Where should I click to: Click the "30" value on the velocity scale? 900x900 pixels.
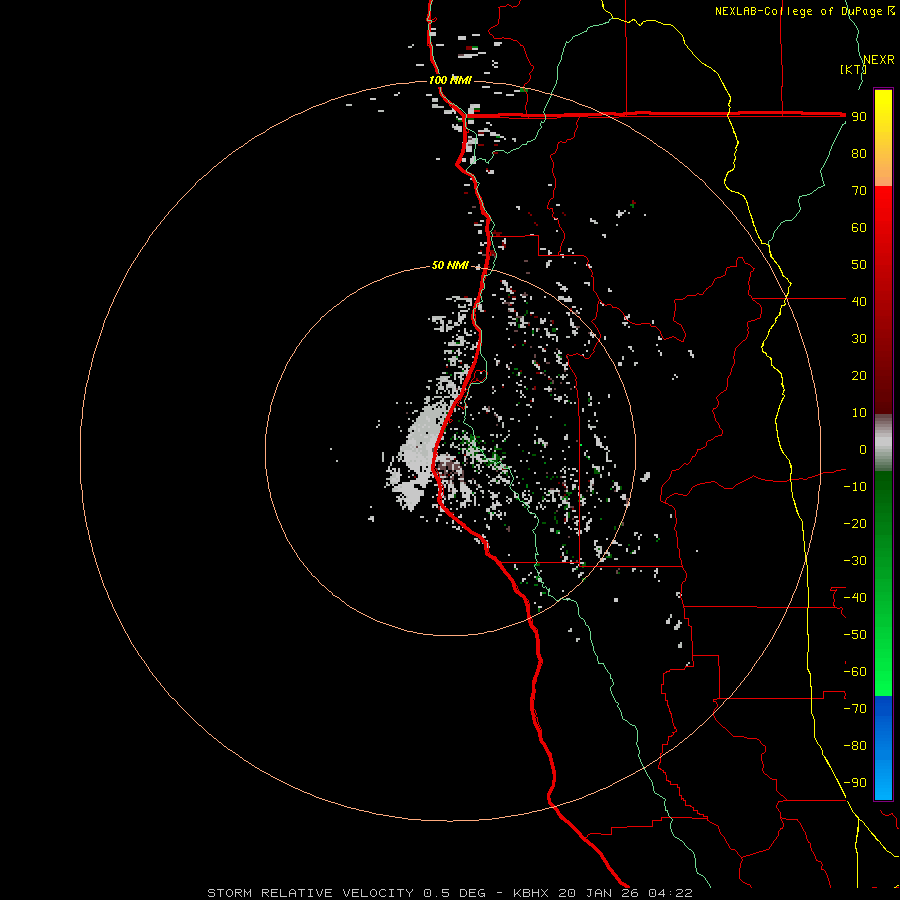tap(859, 339)
